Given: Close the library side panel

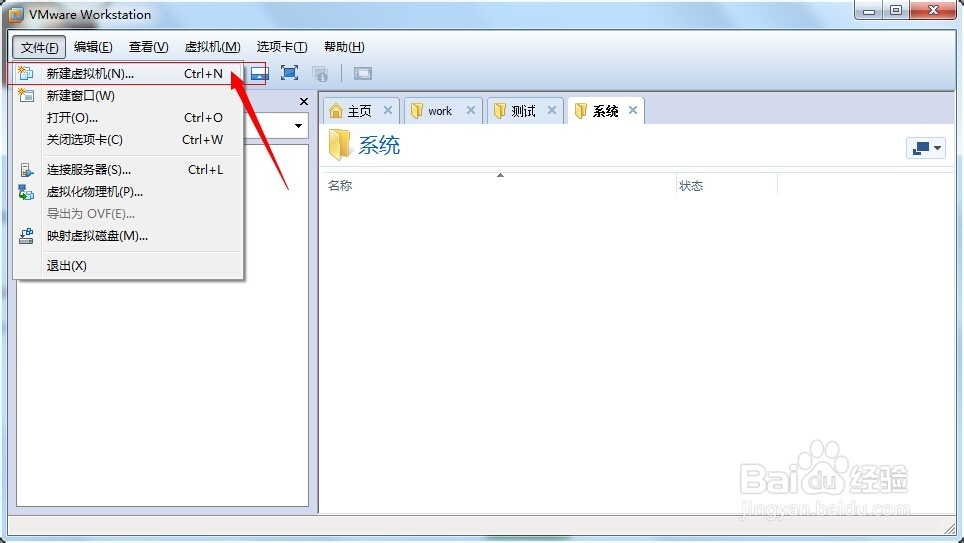Looking at the screenshot, I should (304, 101).
